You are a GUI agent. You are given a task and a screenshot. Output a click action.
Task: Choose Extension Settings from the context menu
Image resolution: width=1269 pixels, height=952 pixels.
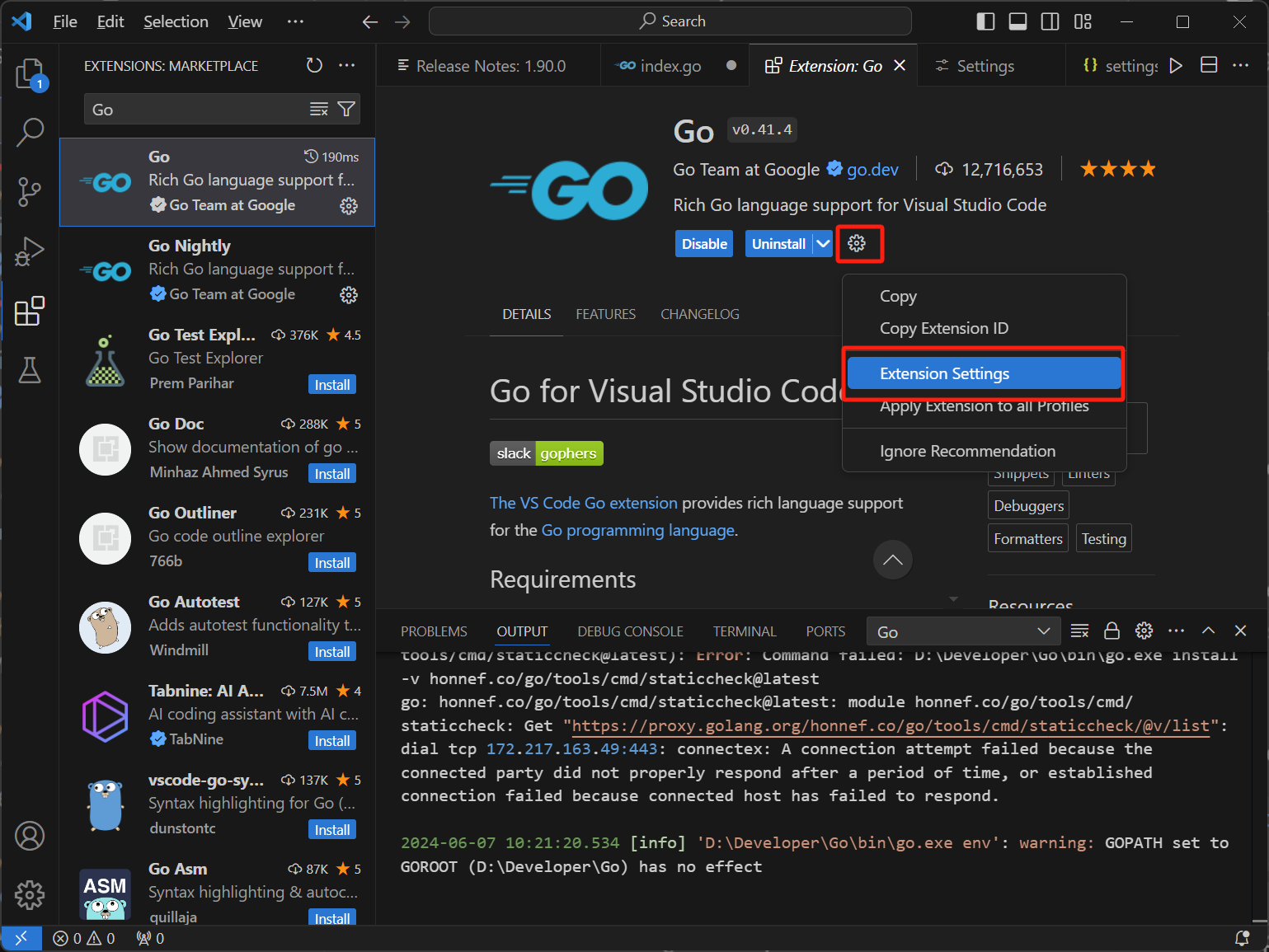[x=984, y=373]
